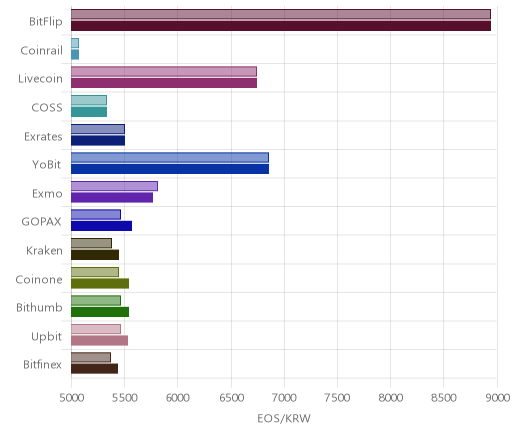
Task: Click the small Coinrail teal bar
Action: pyautogui.click(x=75, y=55)
